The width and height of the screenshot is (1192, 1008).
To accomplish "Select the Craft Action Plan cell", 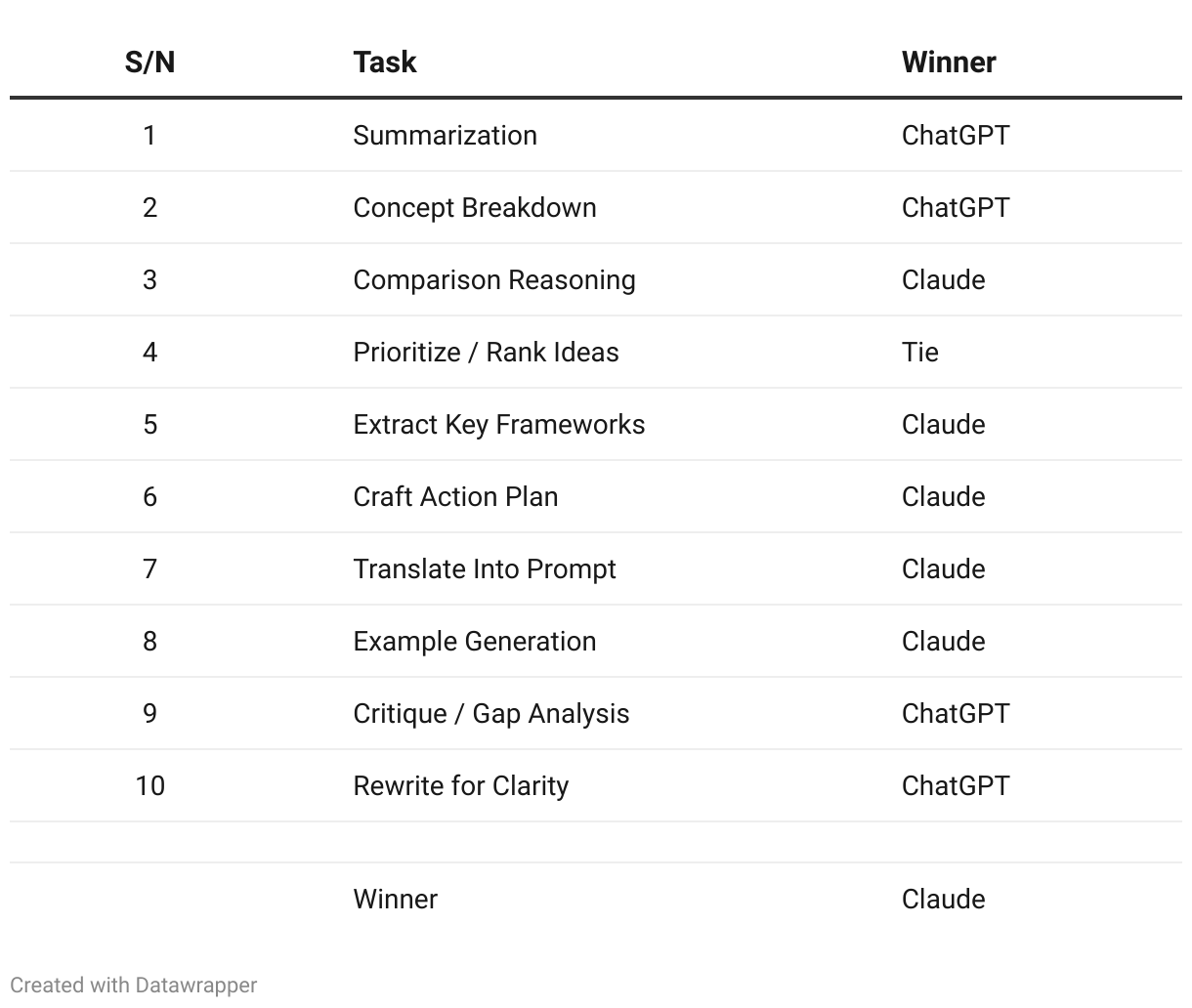I will click(455, 496).
